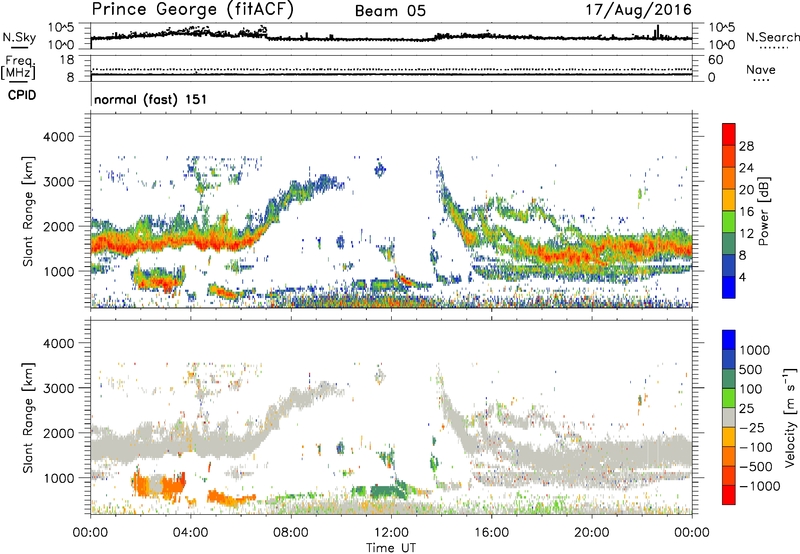Image resolution: width=800 pixels, height=554 pixels.
Task: Click 'Slant Range [km]' label of velocity panel
Action: [x=28, y=417]
